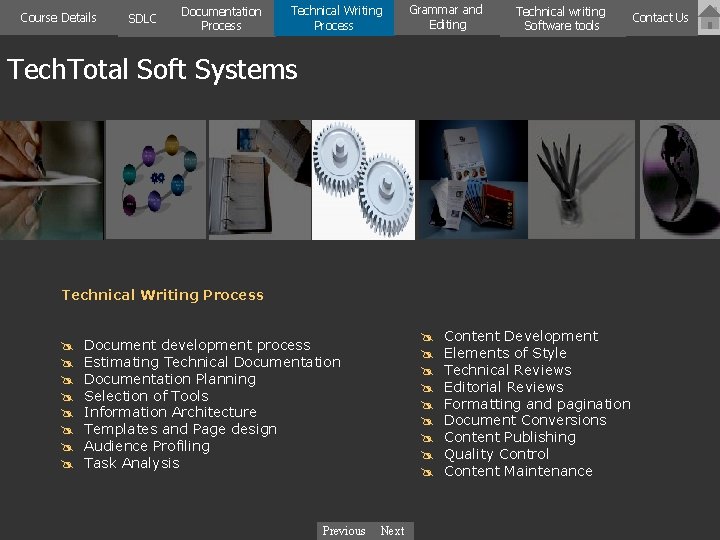The width and height of the screenshot is (720, 540).
Task: Click the Next button
Action: 393,531
